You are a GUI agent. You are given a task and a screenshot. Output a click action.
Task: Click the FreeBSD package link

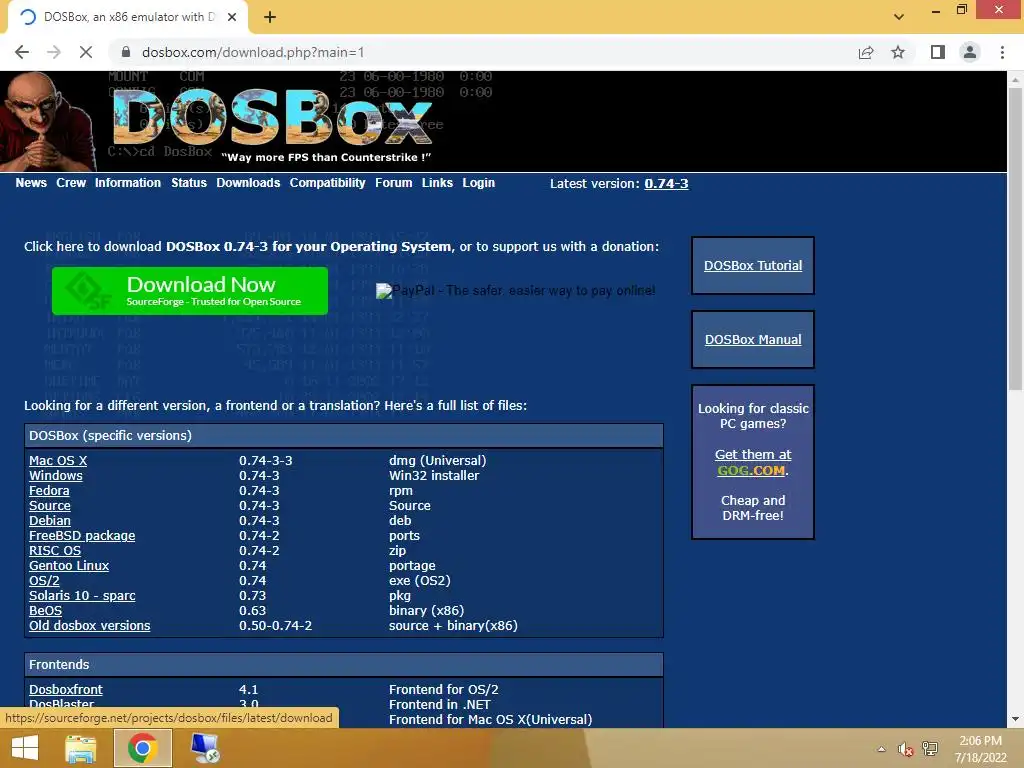click(x=82, y=536)
